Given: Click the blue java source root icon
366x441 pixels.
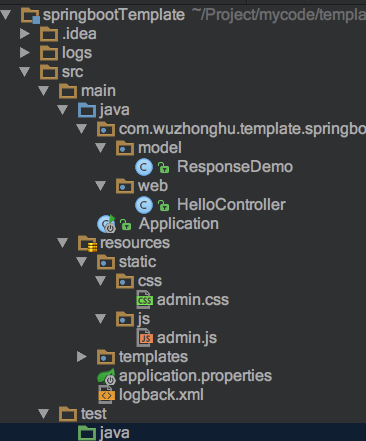Looking at the screenshot, I should [87, 110].
